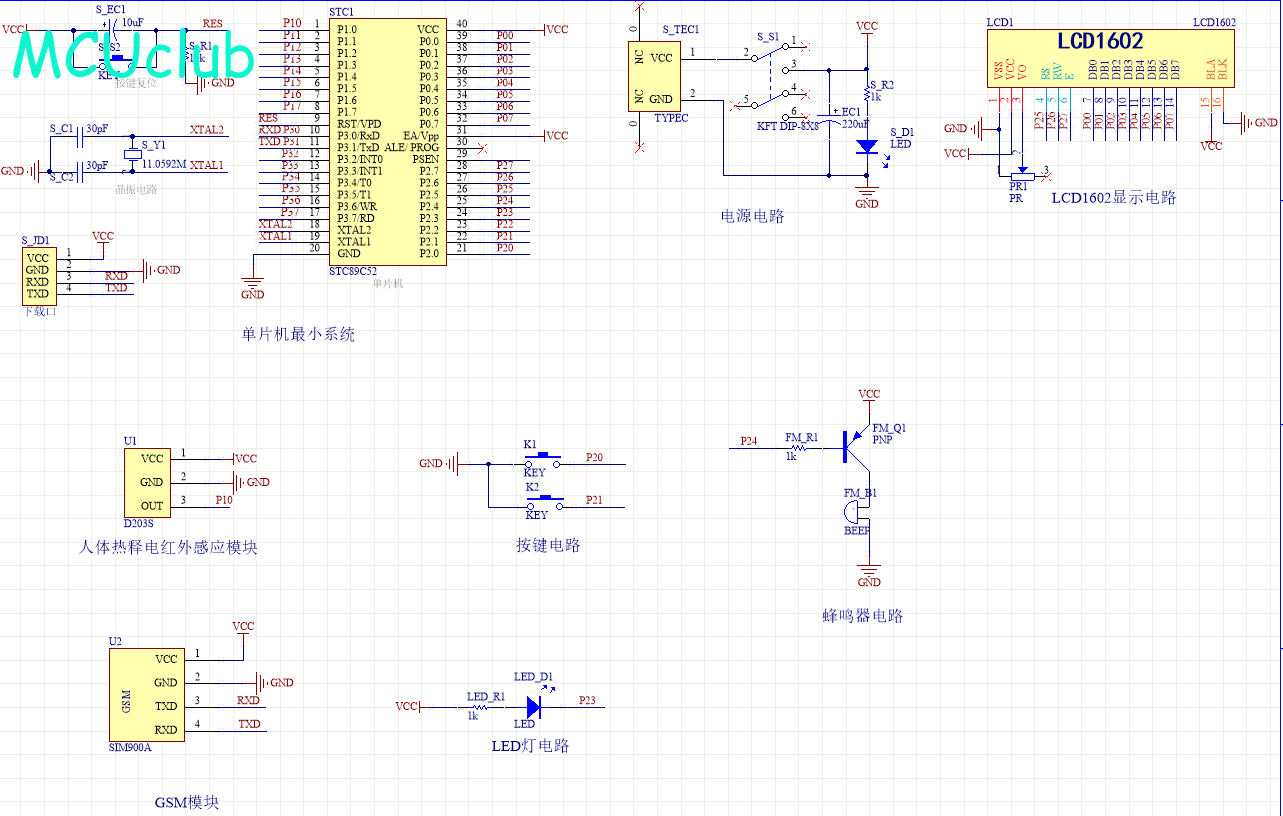The height and width of the screenshot is (816, 1283).
Task: Click the K2 key push button
Action: [541, 502]
